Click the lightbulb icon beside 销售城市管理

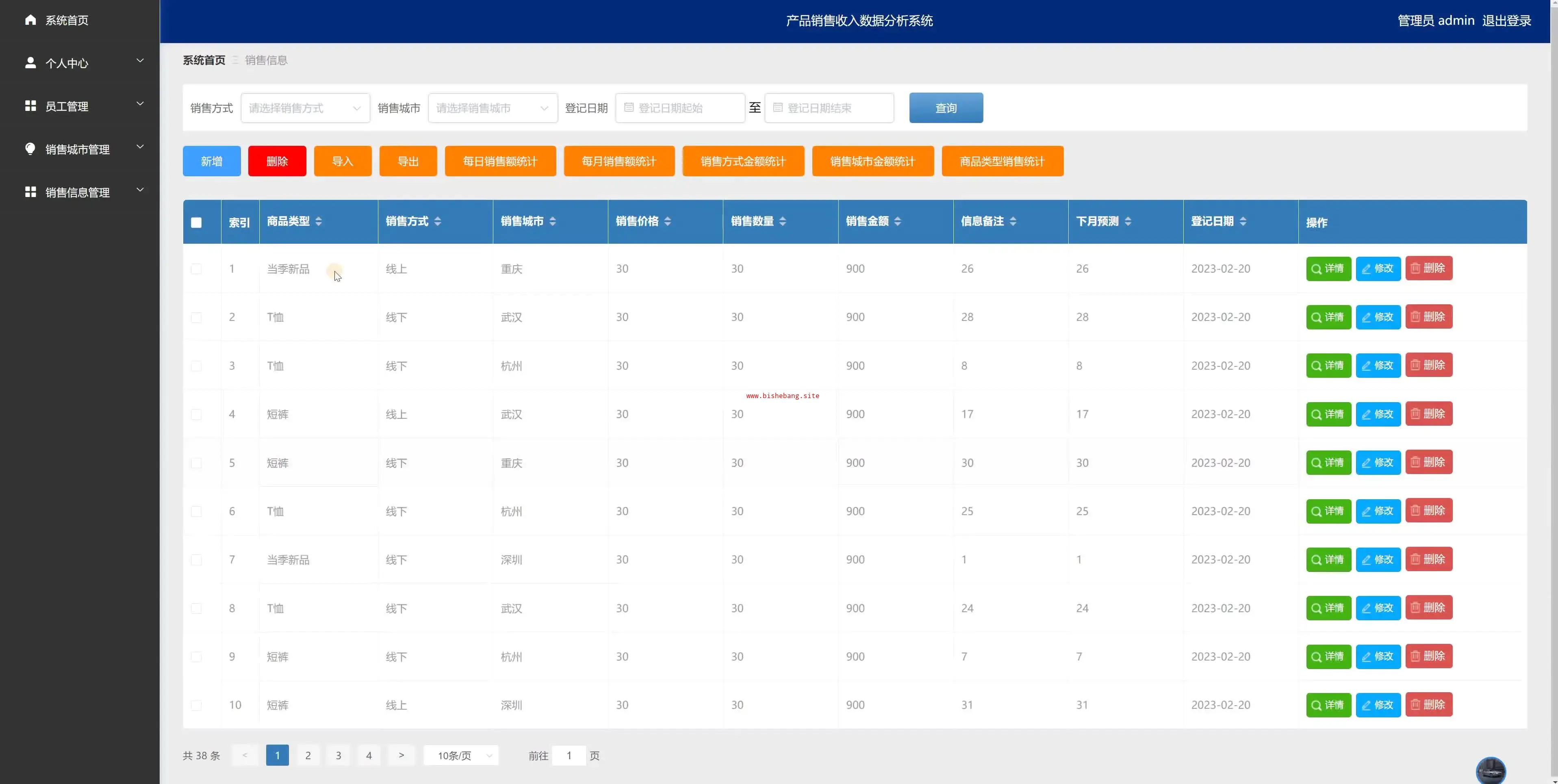coord(30,149)
